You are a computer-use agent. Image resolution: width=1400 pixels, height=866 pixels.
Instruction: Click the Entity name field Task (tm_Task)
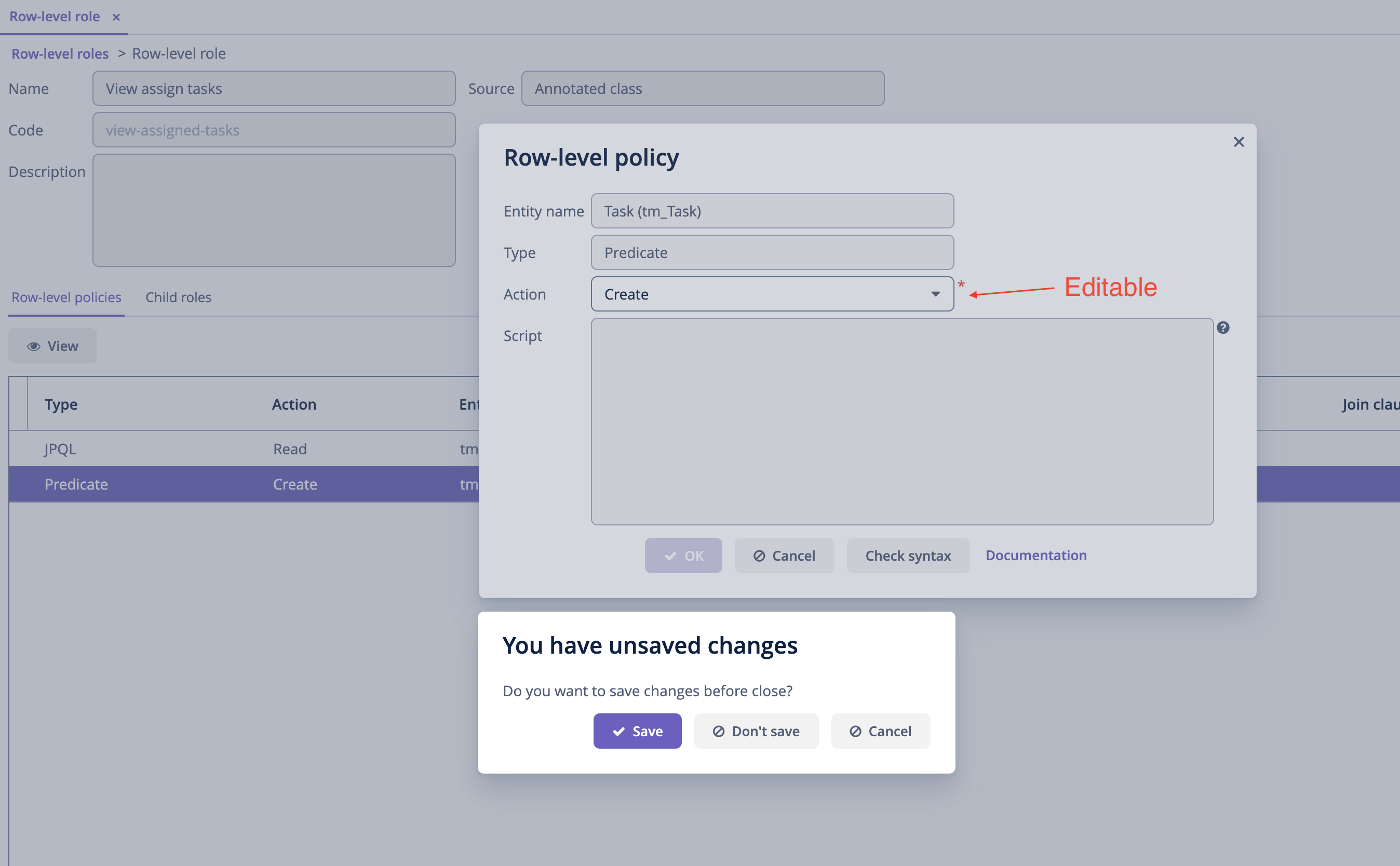[772, 211]
